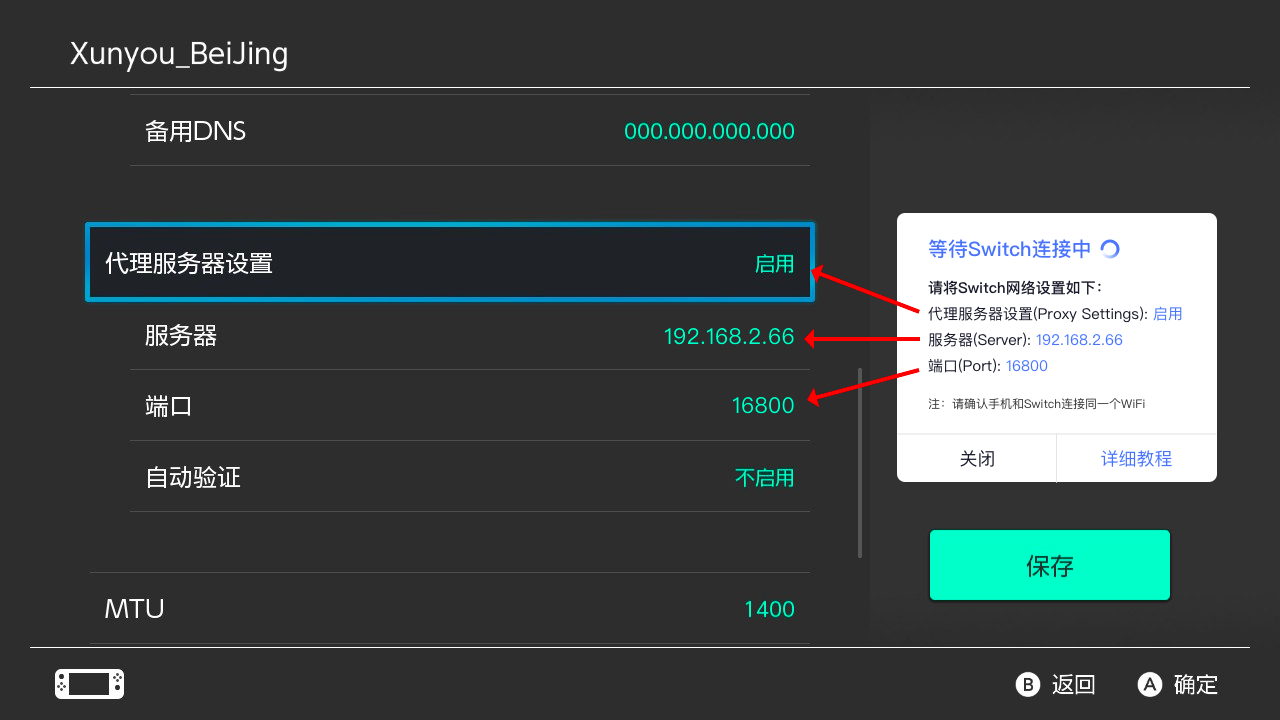Click 关闭 to close the popup
Image resolution: width=1280 pixels, height=720 pixels.
point(977,459)
